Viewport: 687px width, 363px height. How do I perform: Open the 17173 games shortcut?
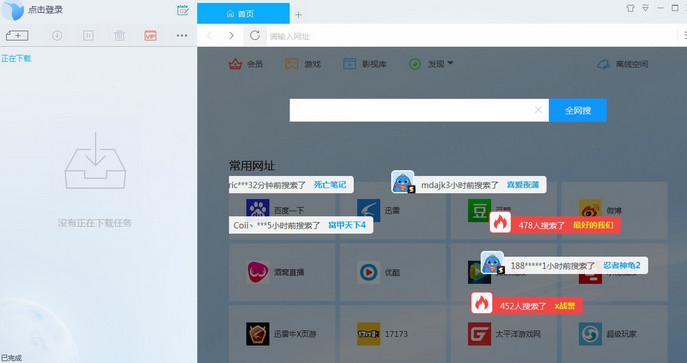pos(393,334)
